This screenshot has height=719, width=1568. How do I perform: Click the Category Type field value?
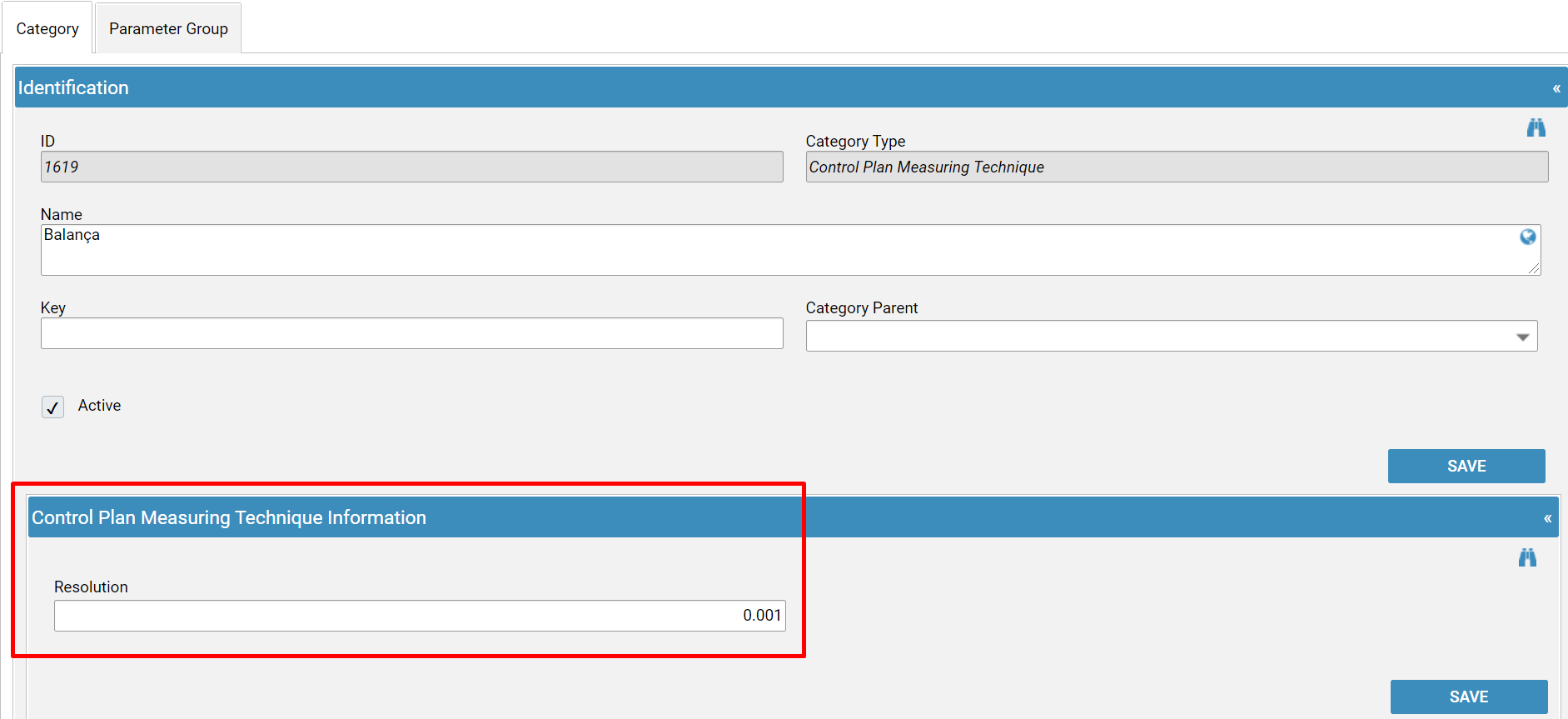[1177, 167]
